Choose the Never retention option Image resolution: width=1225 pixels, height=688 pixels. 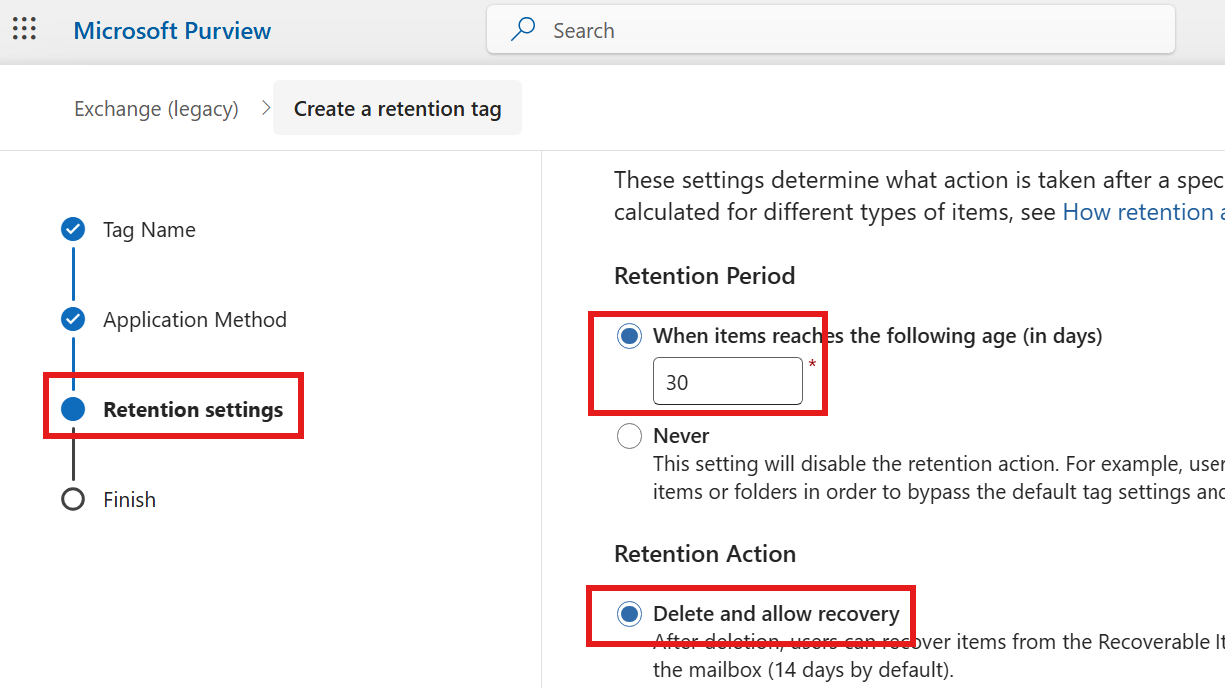tap(629, 436)
